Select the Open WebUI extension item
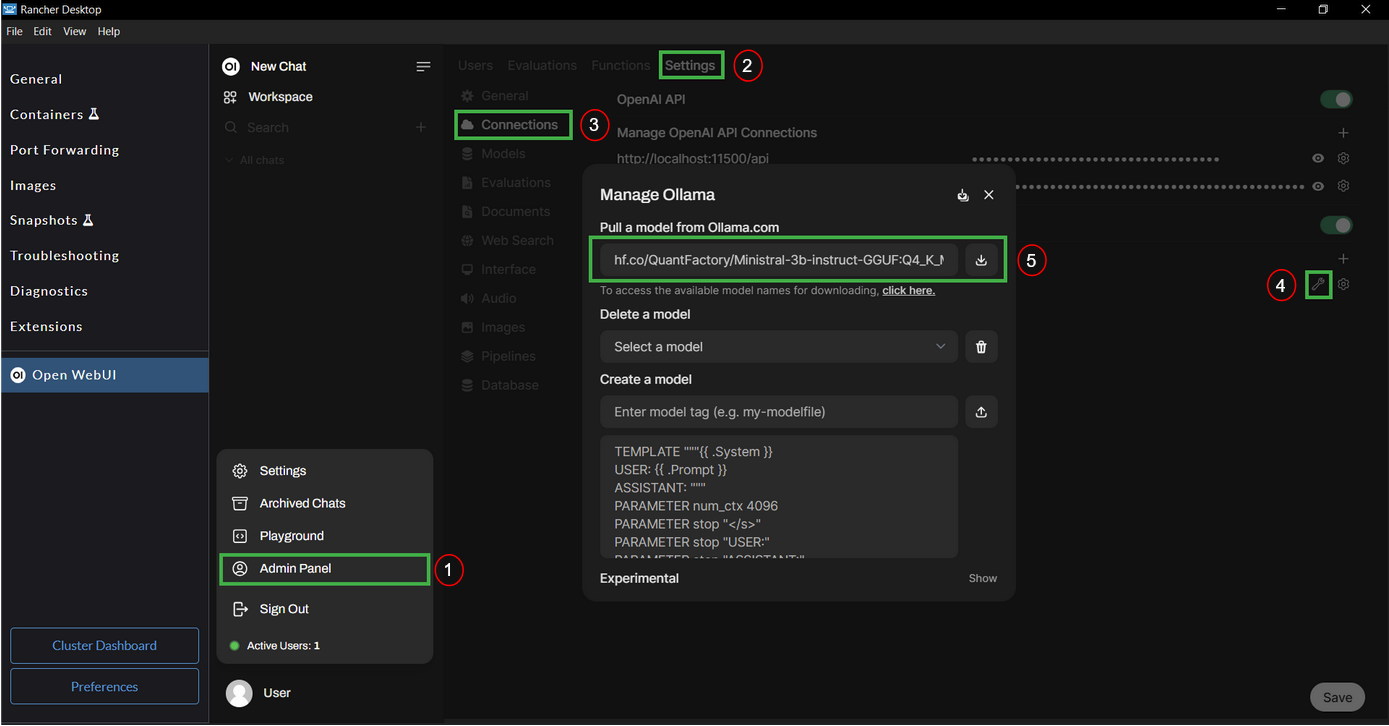 pyautogui.click(x=105, y=375)
